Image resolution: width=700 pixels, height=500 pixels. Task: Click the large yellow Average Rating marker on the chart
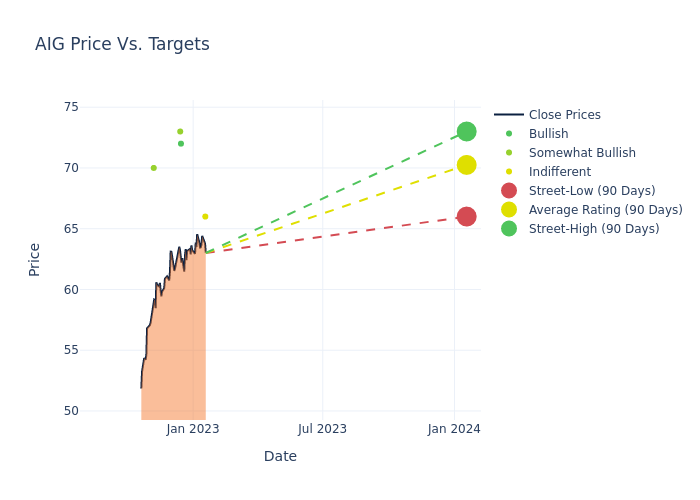point(466,165)
